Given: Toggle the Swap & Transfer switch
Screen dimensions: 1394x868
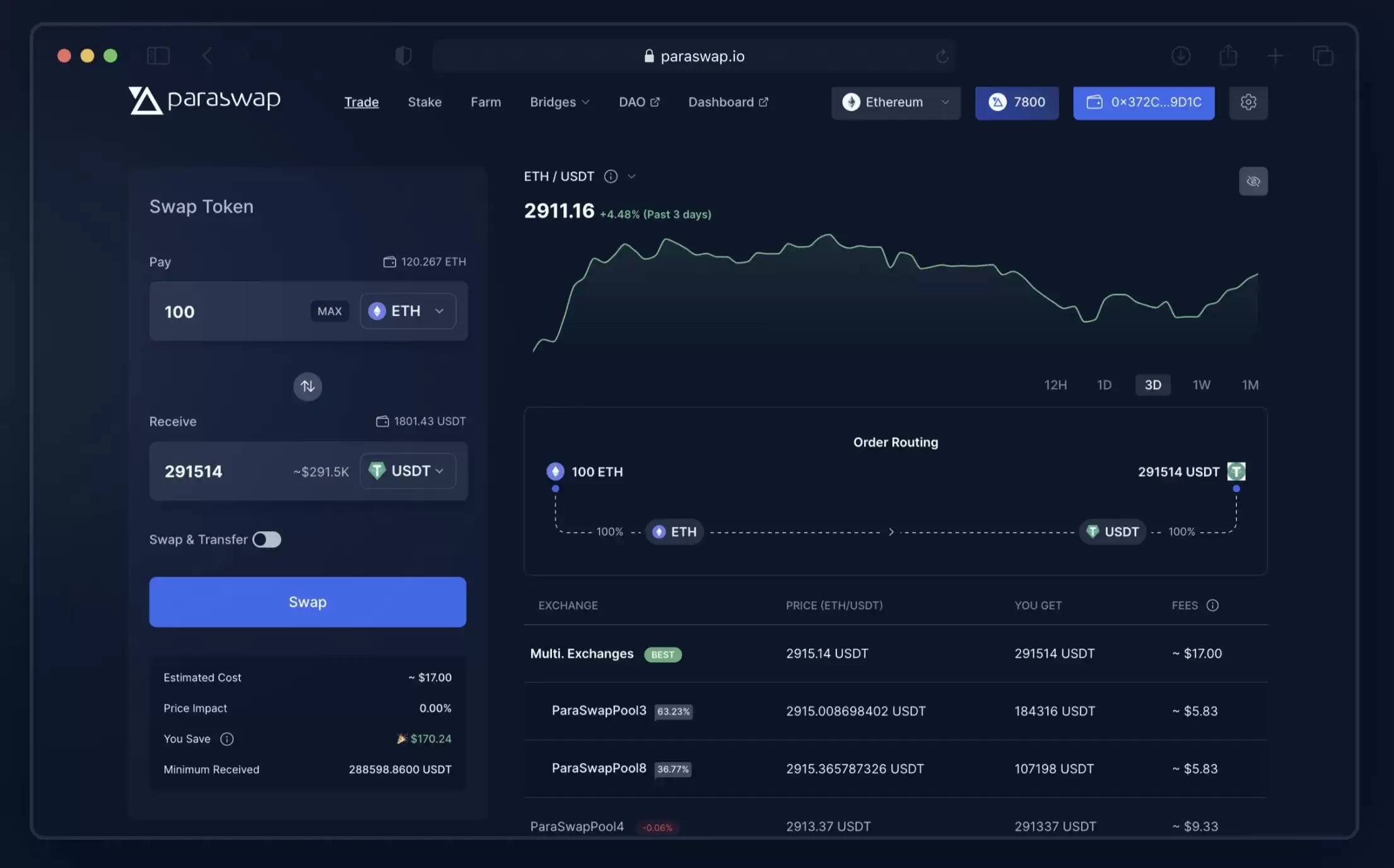Looking at the screenshot, I should pyautogui.click(x=266, y=539).
